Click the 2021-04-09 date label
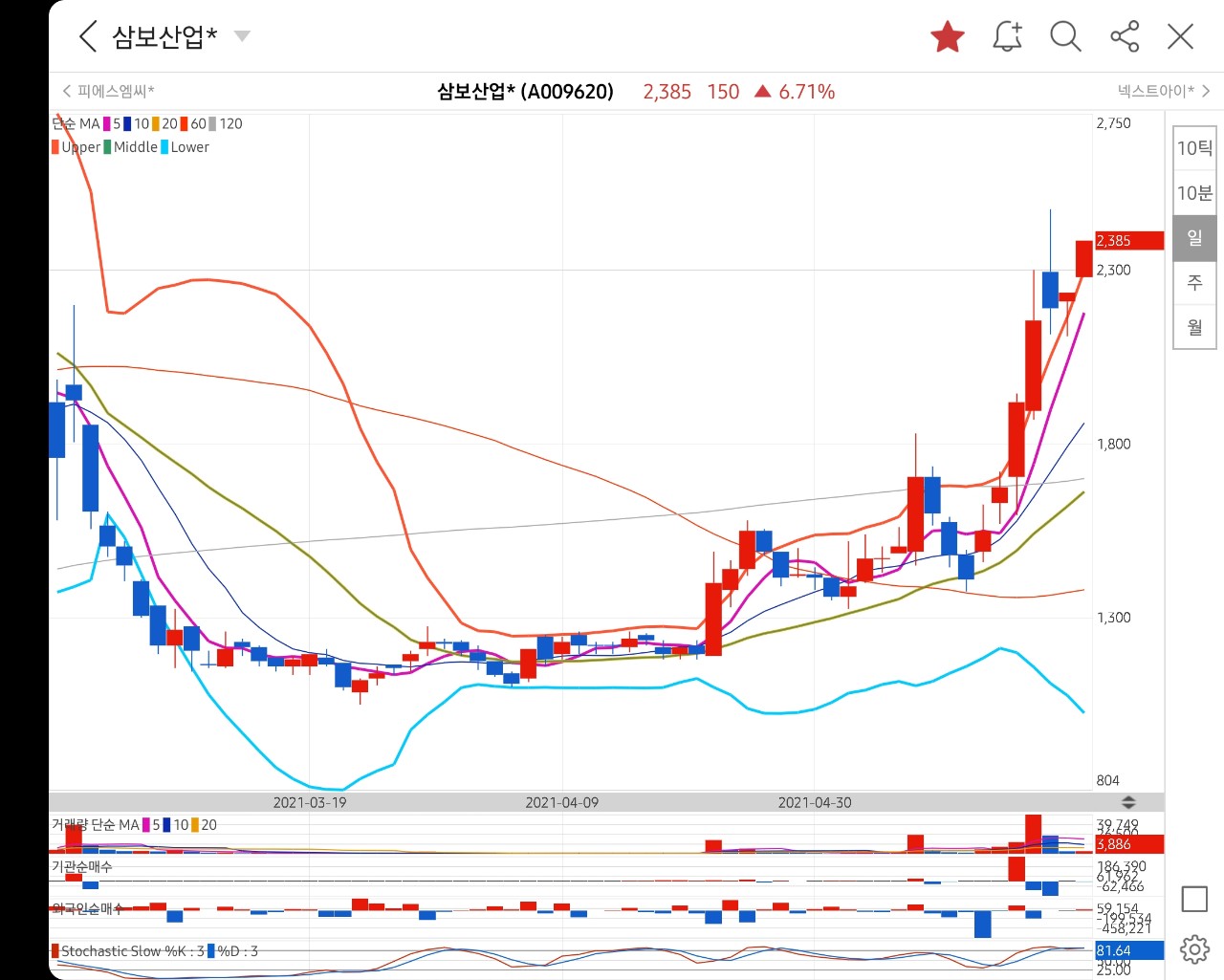 point(562,803)
